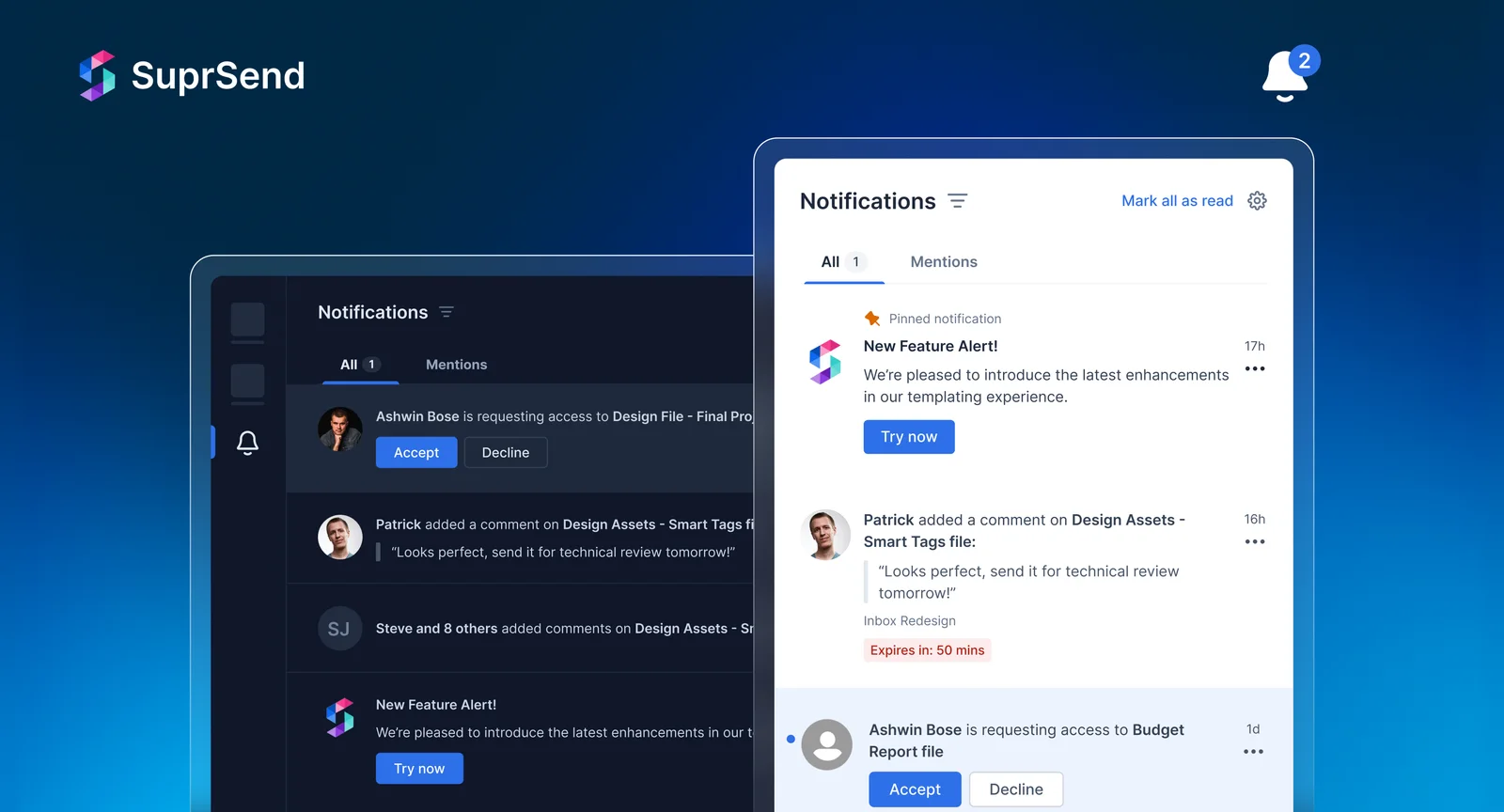Open settings gear in light Notifications panel
The height and width of the screenshot is (812, 1504).
pos(1257,201)
